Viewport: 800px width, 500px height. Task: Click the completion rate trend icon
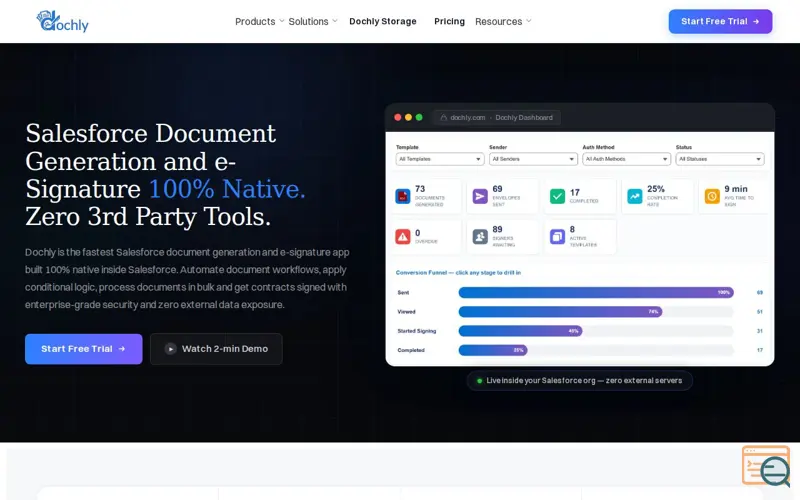635,196
